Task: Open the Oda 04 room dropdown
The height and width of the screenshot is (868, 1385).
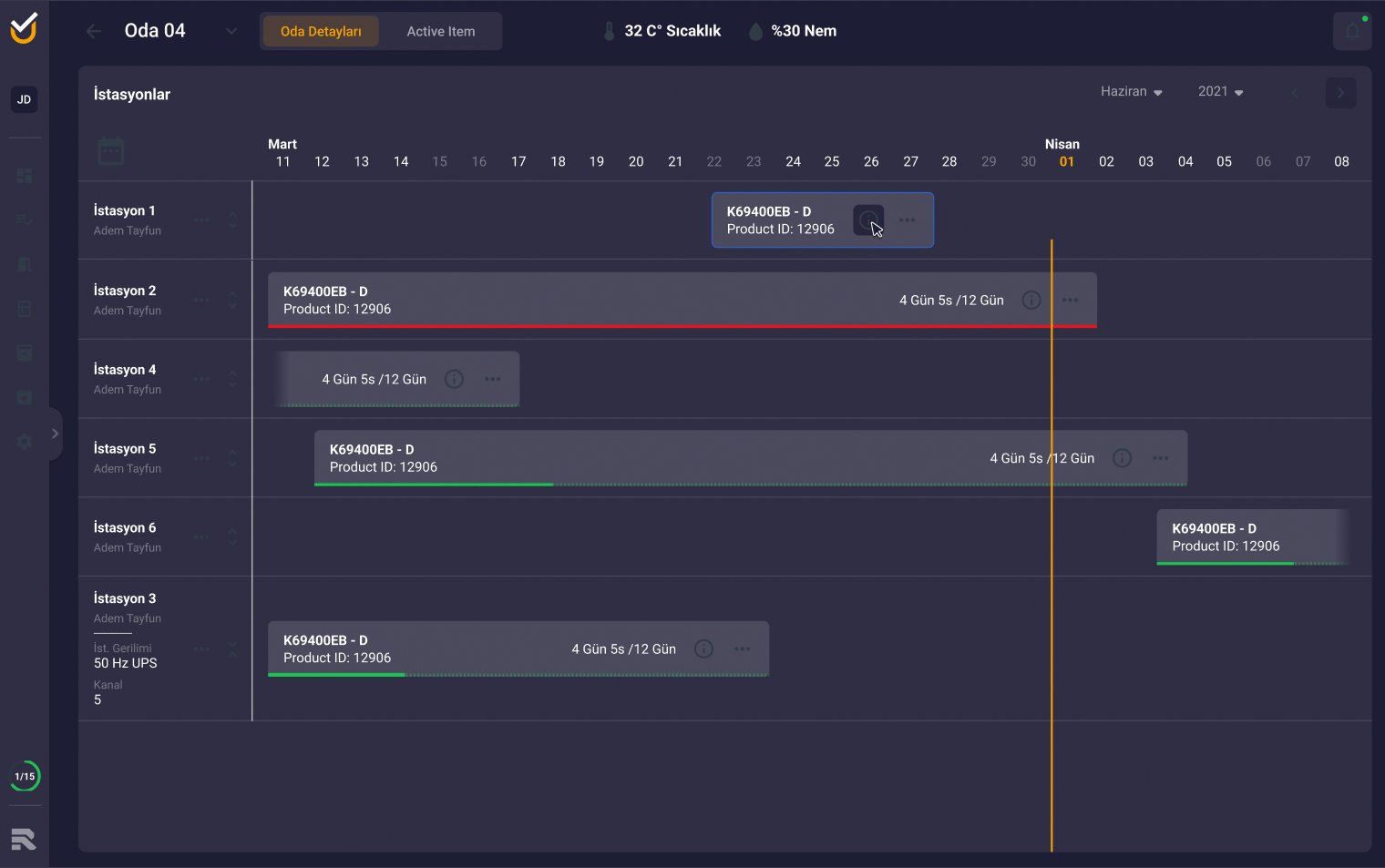Action: click(x=231, y=31)
